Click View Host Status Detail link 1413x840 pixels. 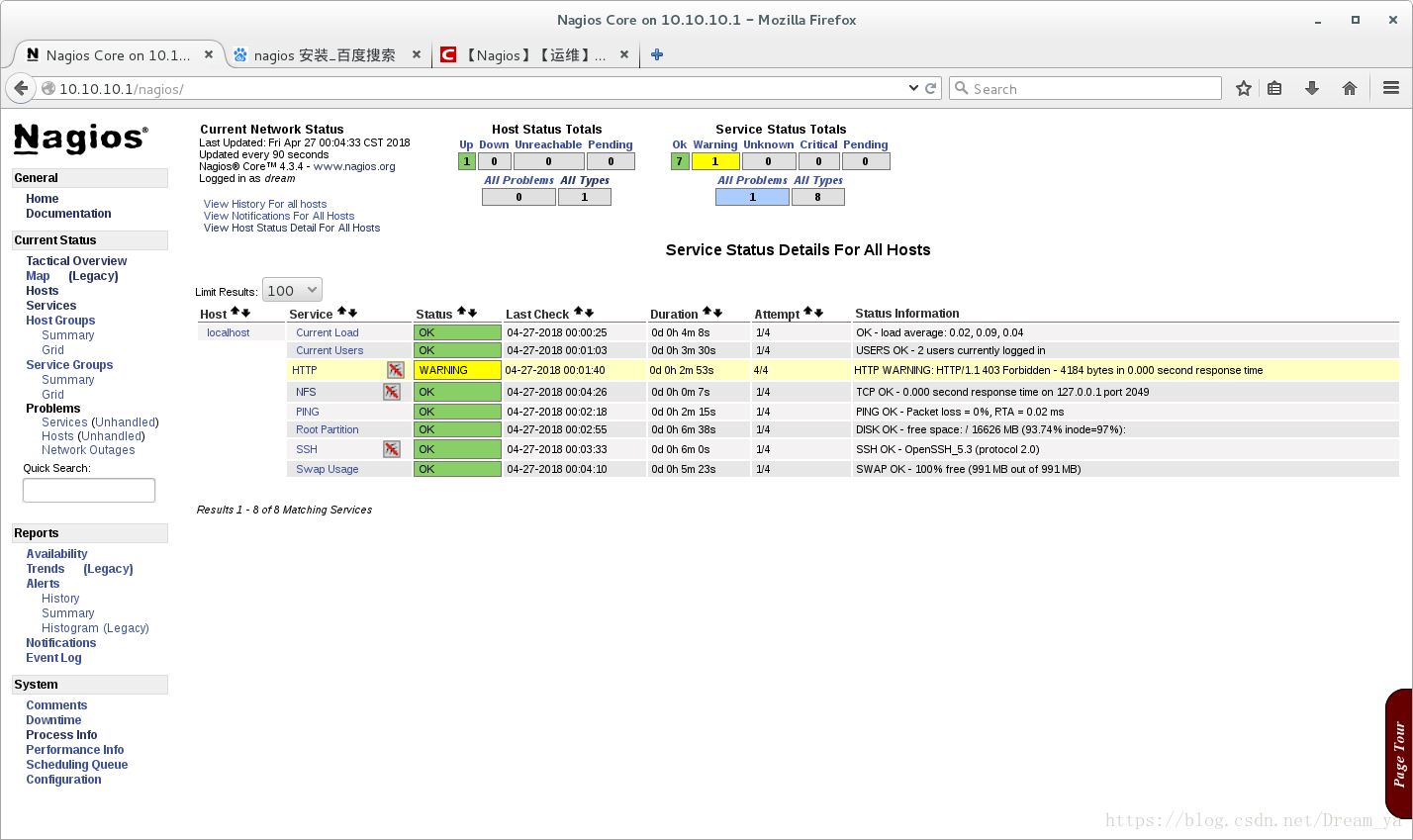pos(292,228)
